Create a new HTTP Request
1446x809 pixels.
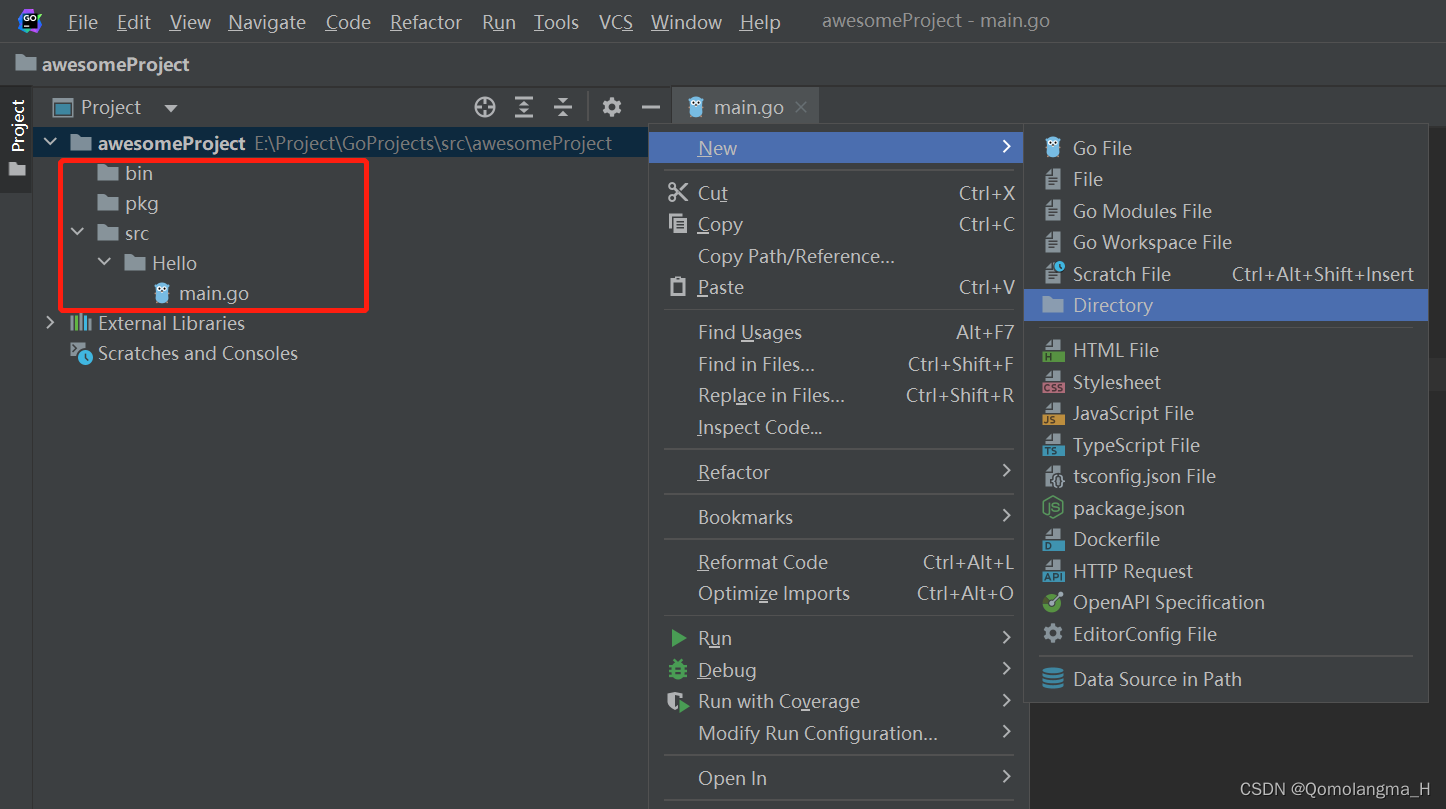[x=1226, y=571]
